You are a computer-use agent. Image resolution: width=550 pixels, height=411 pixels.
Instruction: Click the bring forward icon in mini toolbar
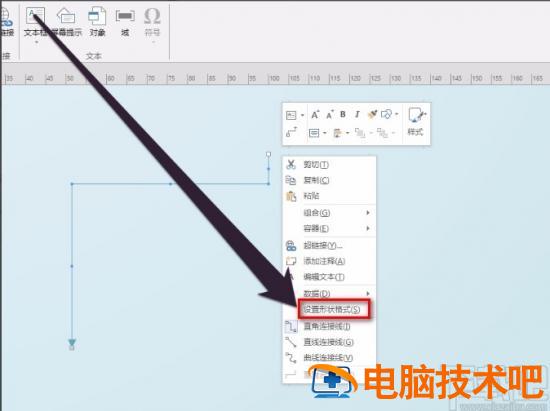click(x=360, y=133)
